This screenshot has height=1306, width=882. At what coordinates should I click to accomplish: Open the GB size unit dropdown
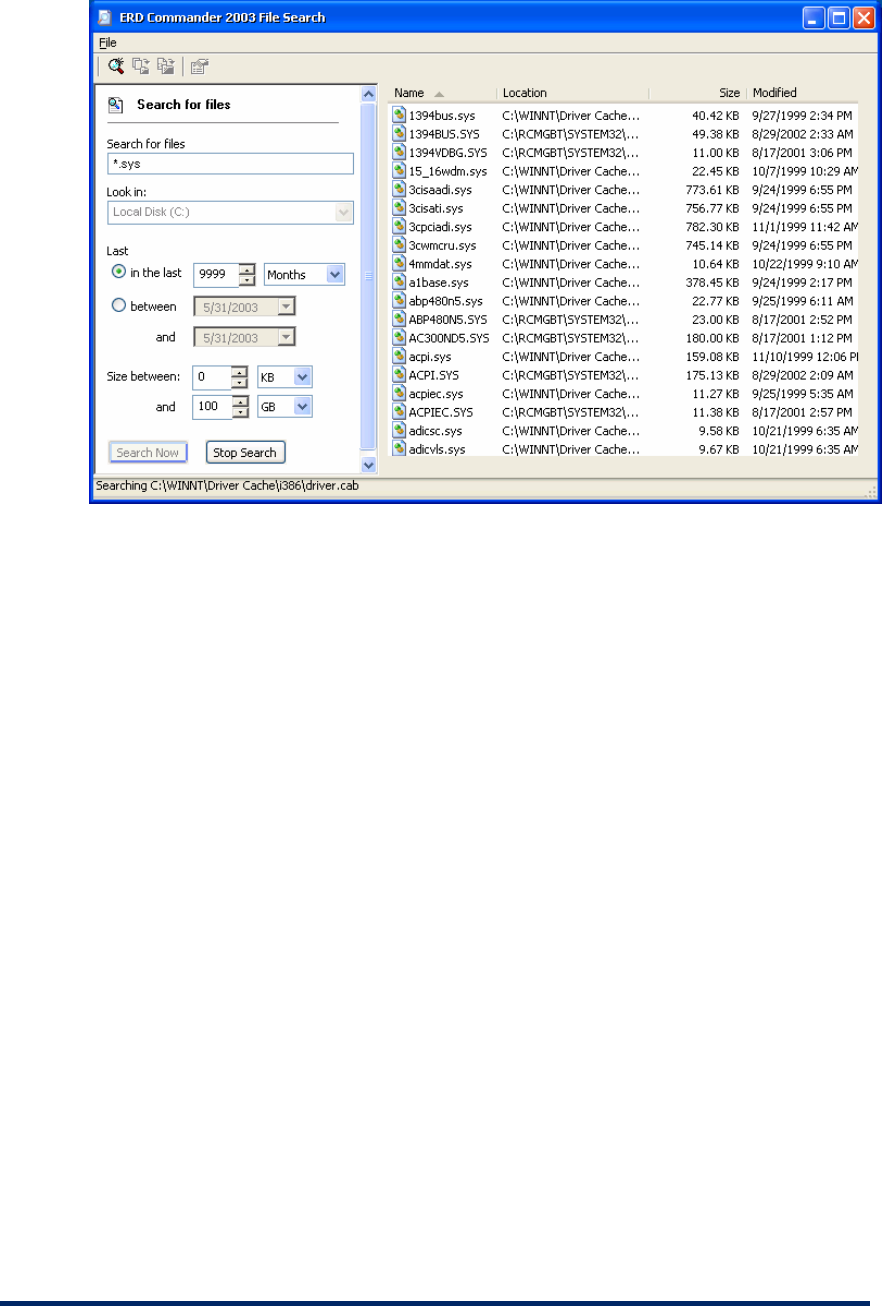click(304, 407)
